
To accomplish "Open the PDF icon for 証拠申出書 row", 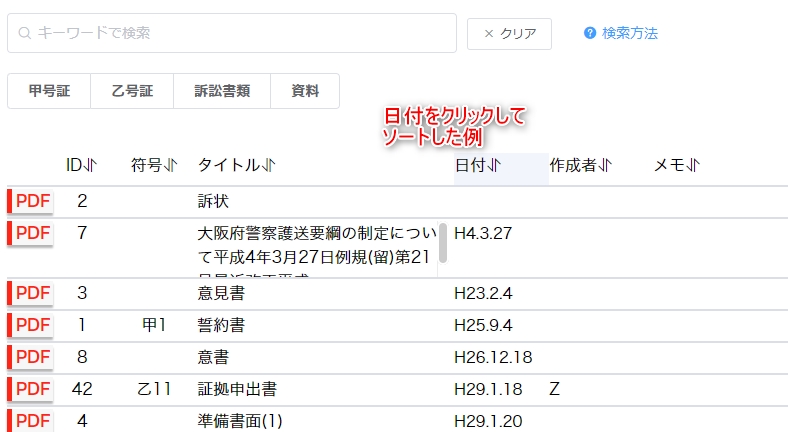I will click(x=31, y=389).
